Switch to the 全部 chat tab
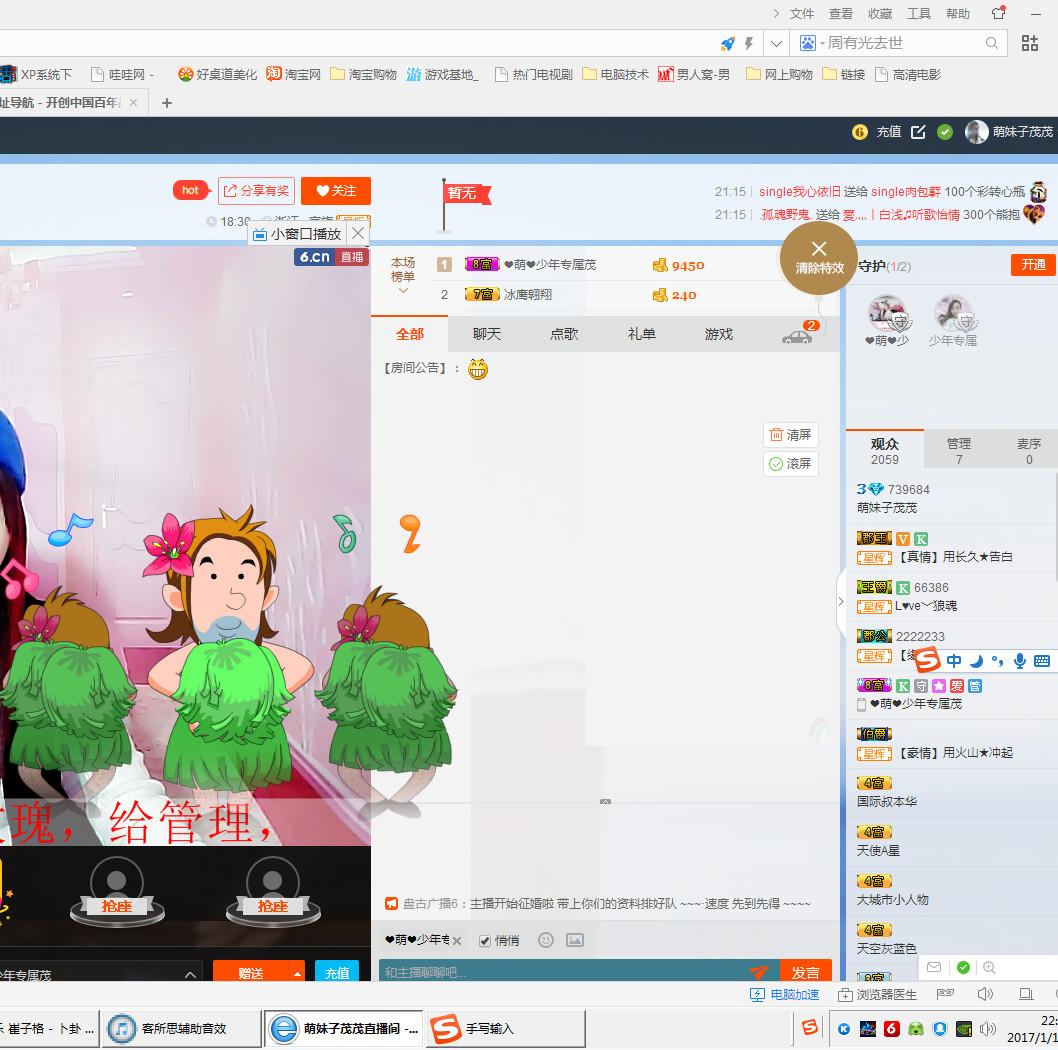Viewport: 1058px width, 1050px height. point(410,334)
